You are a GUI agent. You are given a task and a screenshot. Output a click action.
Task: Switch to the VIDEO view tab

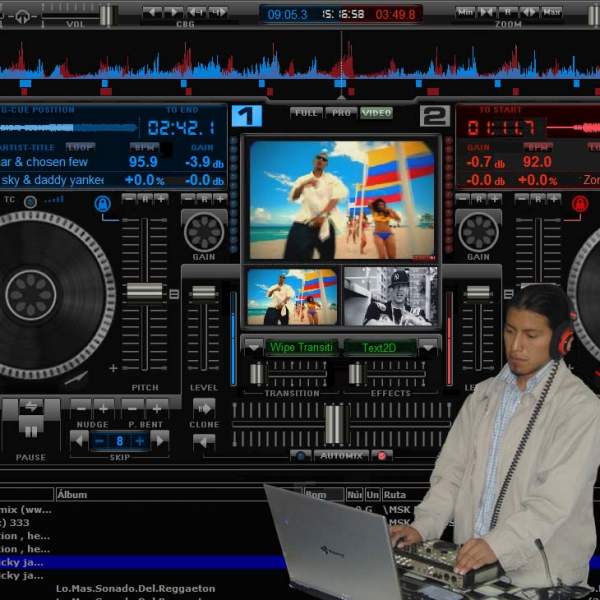tap(376, 113)
